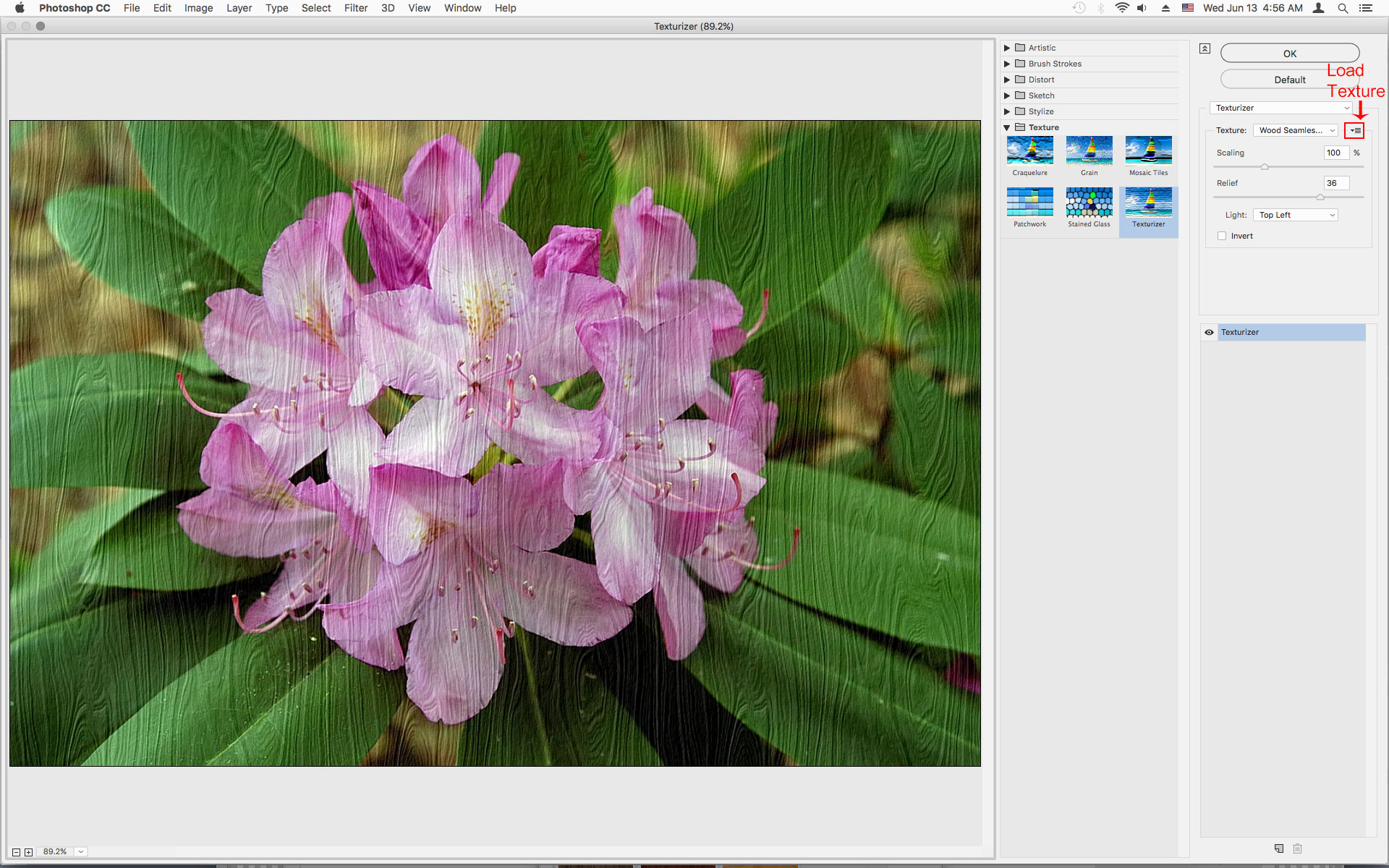Click the Load Texture flyout menu icon
1389x868 pixels.
pos(1354,130)
